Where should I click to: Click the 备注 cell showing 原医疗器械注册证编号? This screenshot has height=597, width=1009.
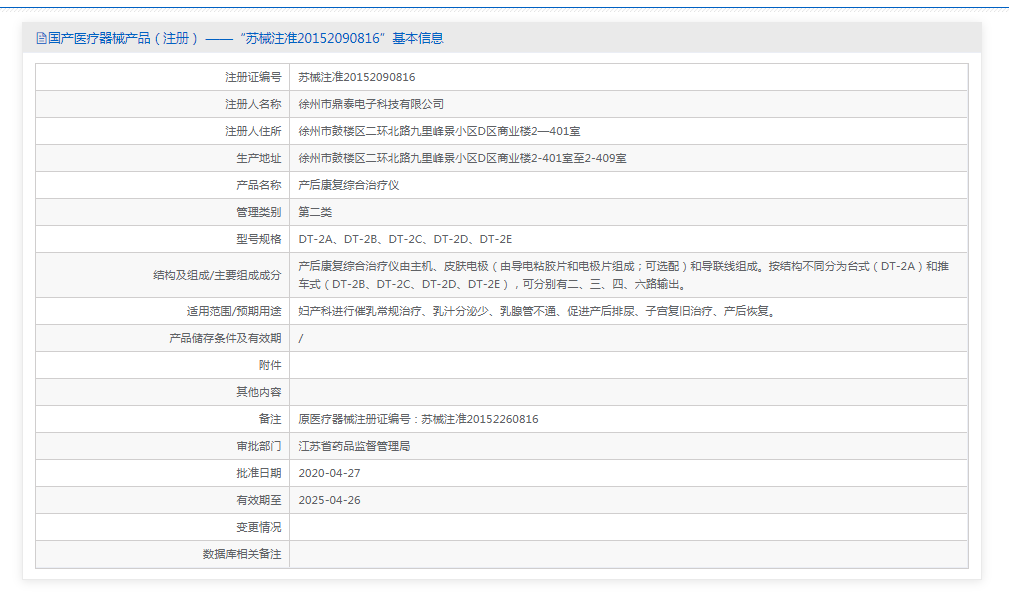pos(420,419)
